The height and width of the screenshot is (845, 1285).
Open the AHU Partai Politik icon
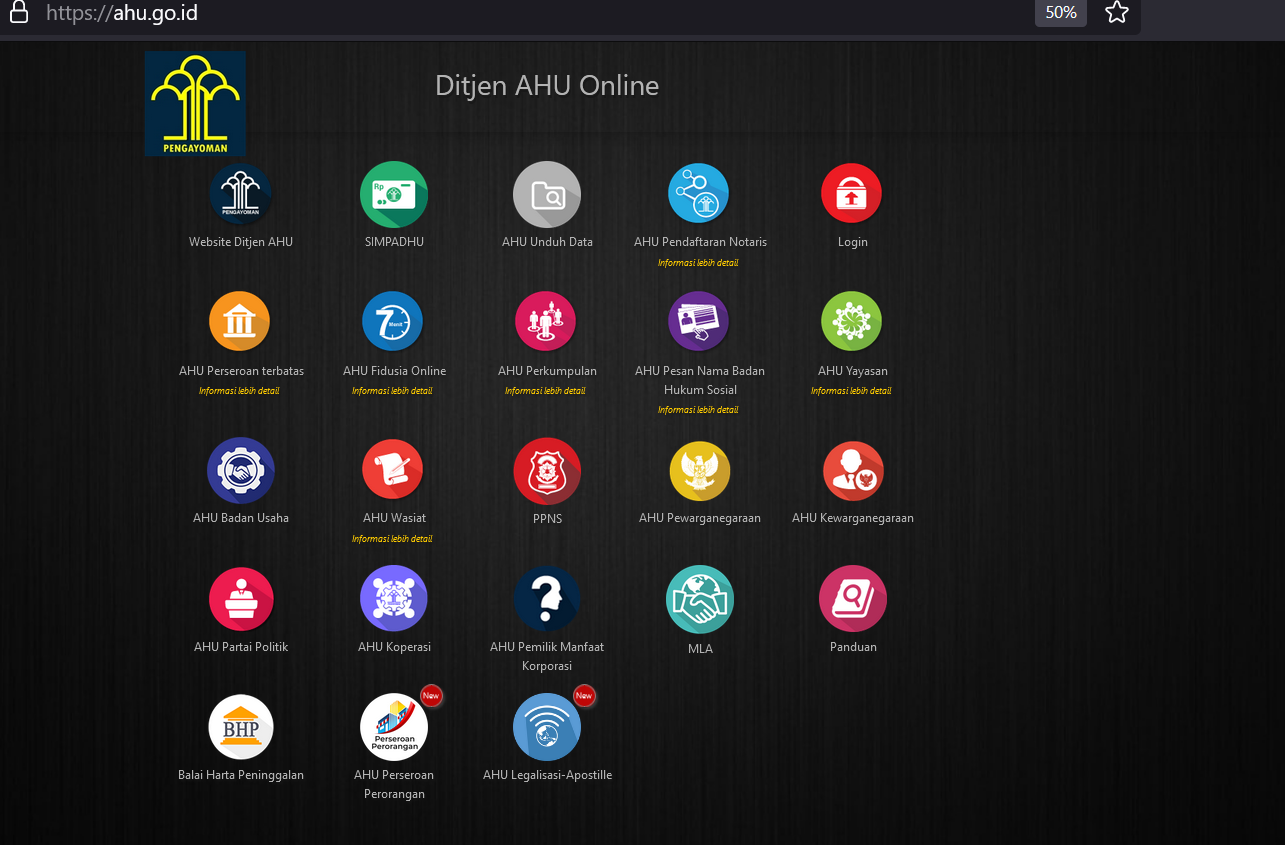pyautogui.click(x=241, y=599)
